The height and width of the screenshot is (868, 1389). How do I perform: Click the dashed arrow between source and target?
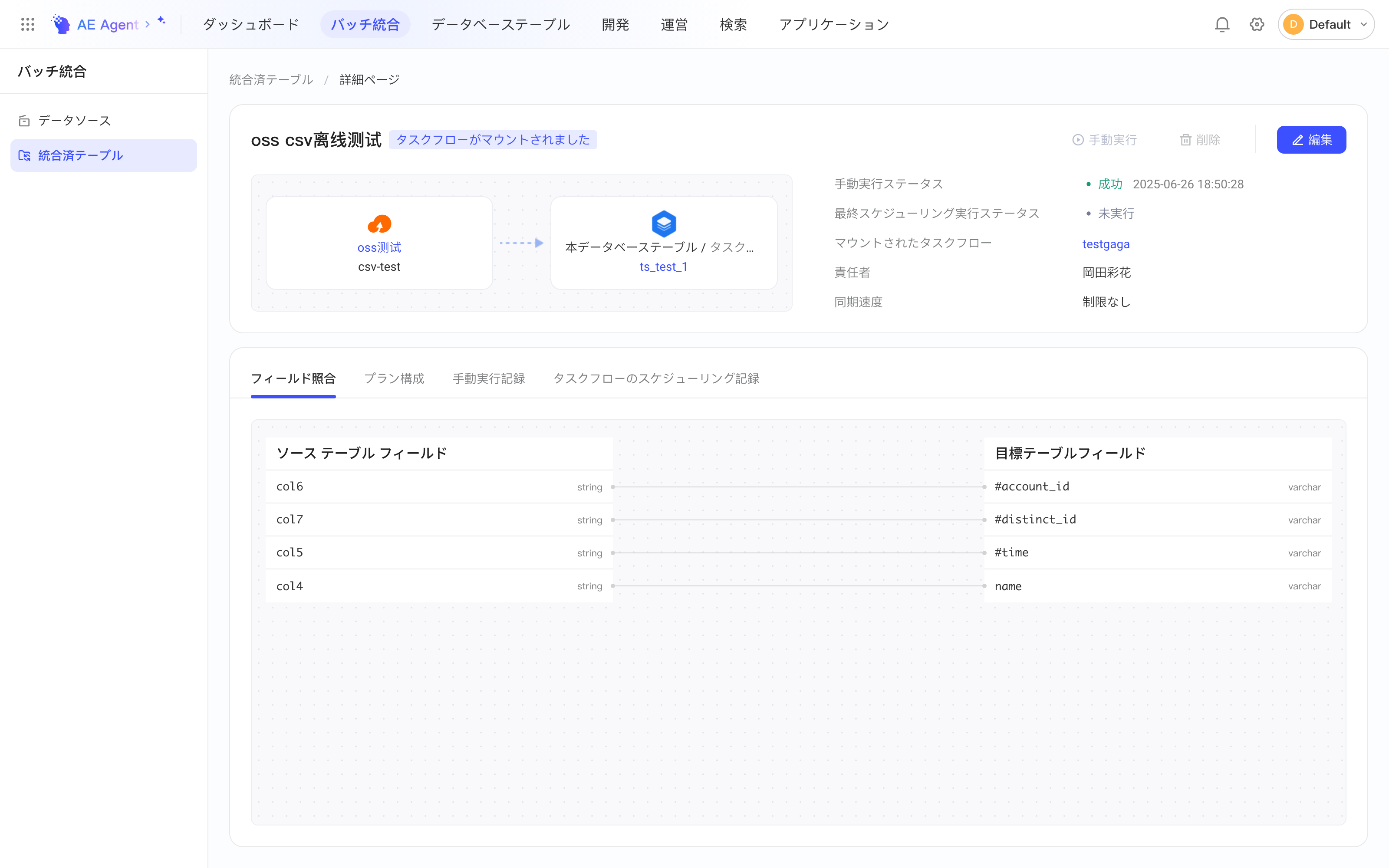point(521,243)
